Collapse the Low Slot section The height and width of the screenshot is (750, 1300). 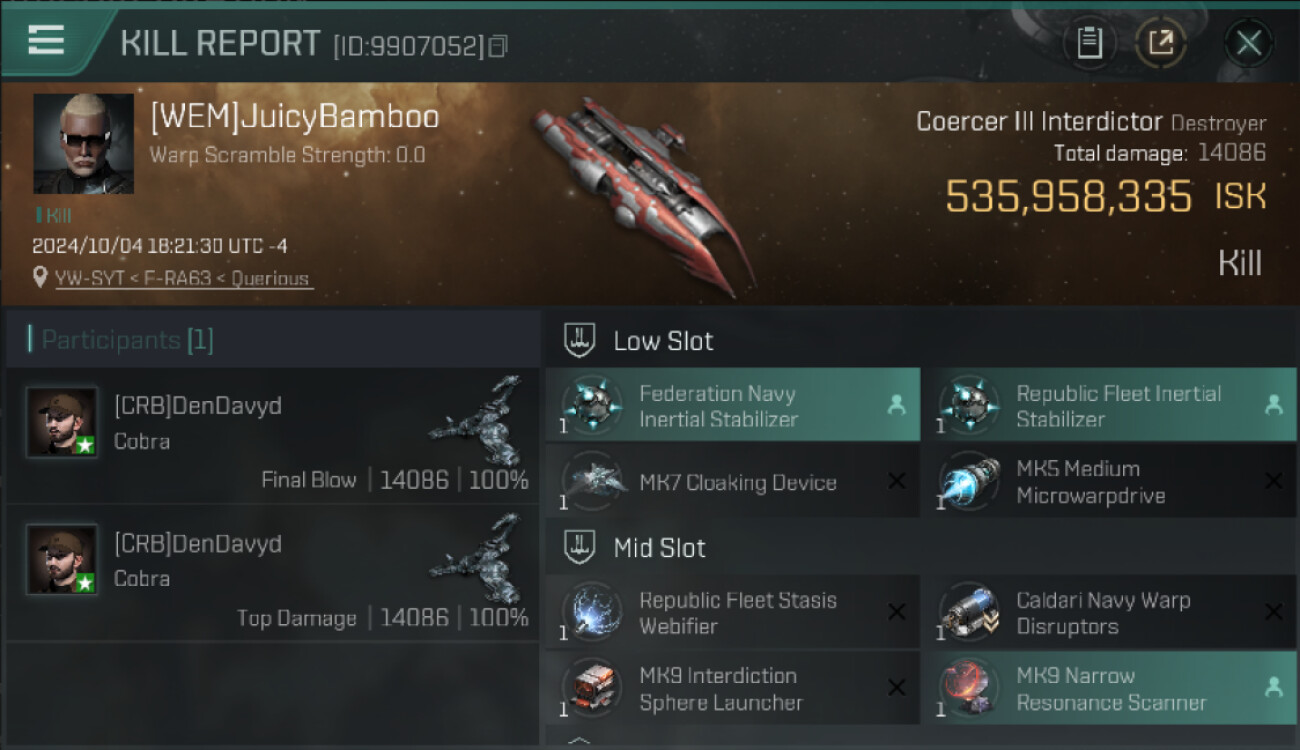pos(581,340)
